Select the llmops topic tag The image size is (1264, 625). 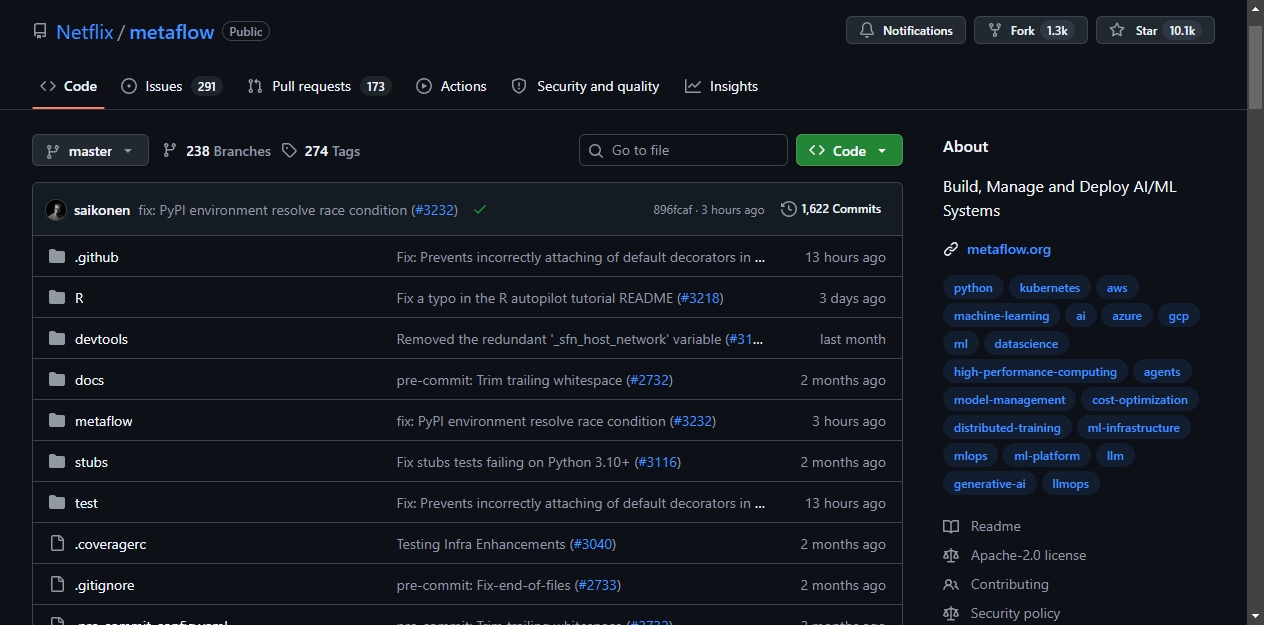pos(1071,484)
